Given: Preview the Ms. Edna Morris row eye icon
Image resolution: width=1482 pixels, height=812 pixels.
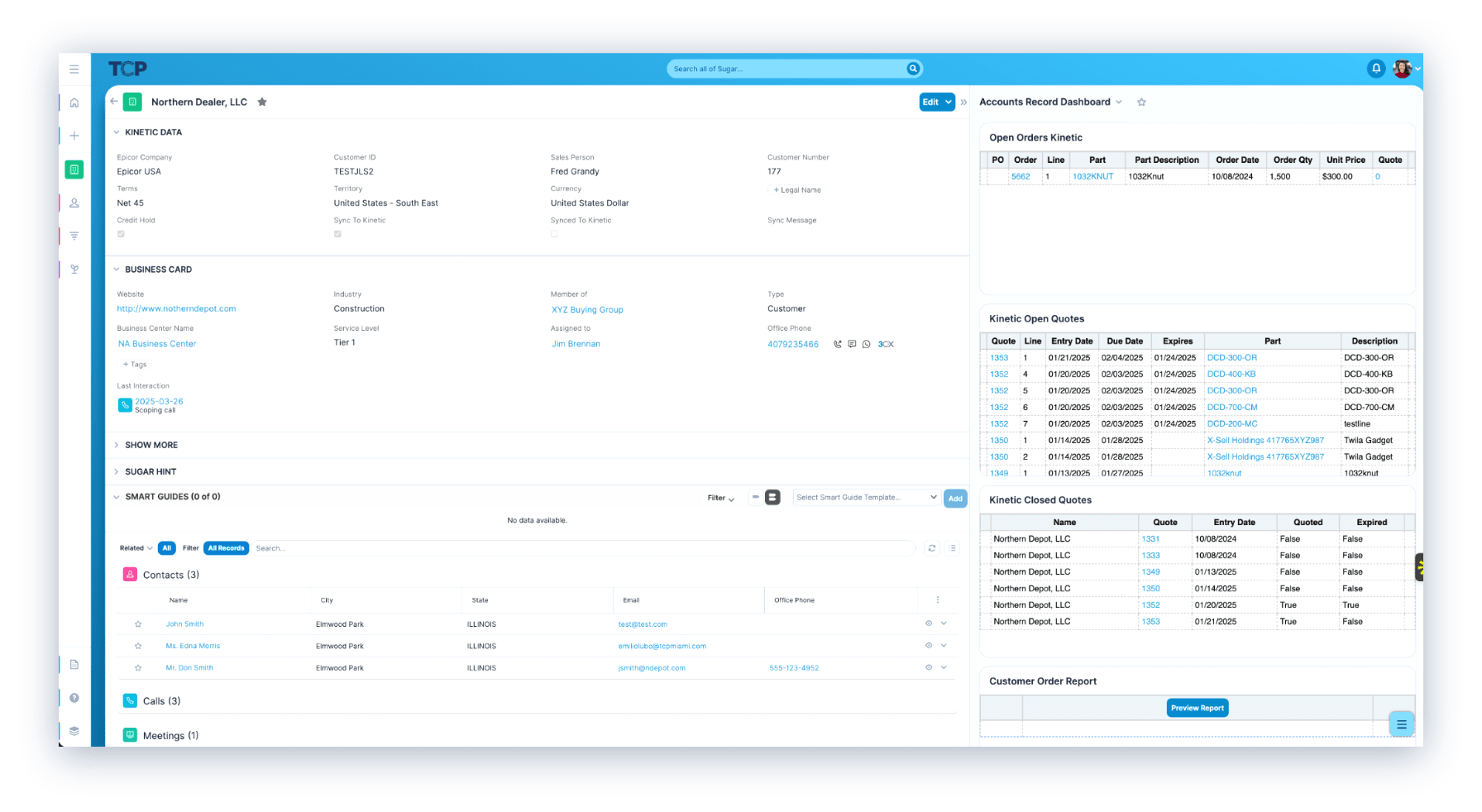Looking at the screenshot, I should coord(929,646).
